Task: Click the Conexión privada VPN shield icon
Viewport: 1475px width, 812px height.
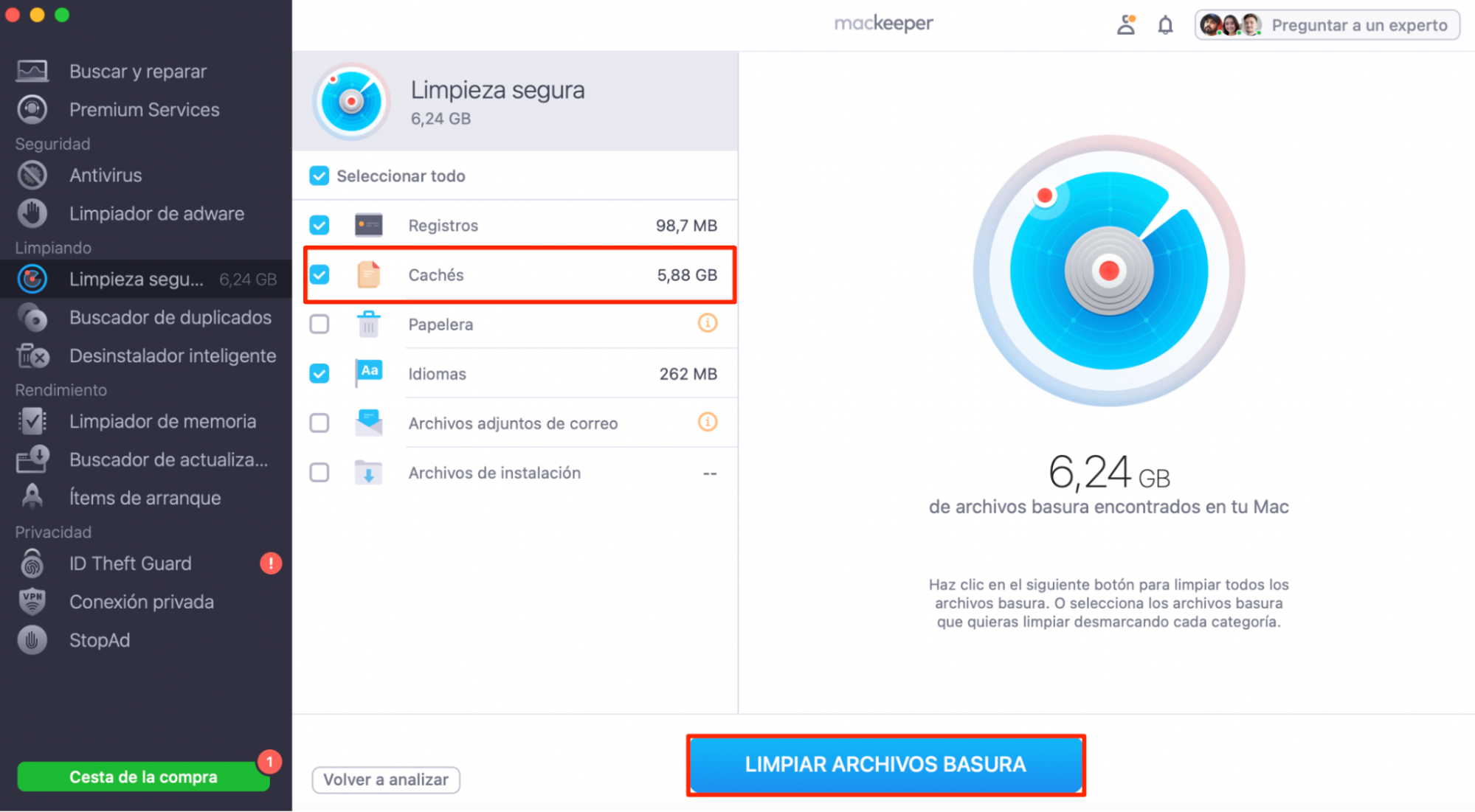Action: point(32,601)
